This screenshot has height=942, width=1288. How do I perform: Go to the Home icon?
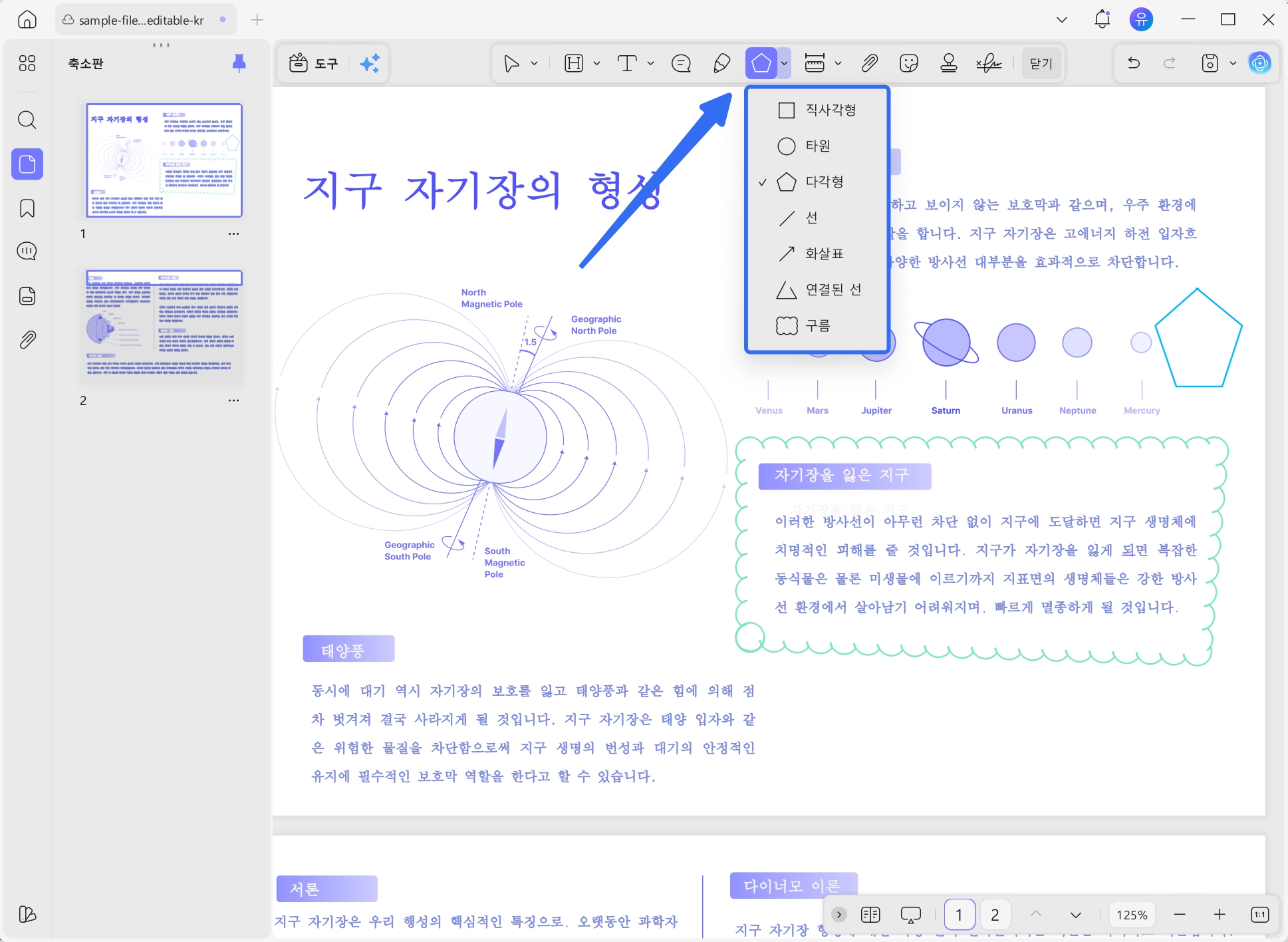tap(27, 20)
